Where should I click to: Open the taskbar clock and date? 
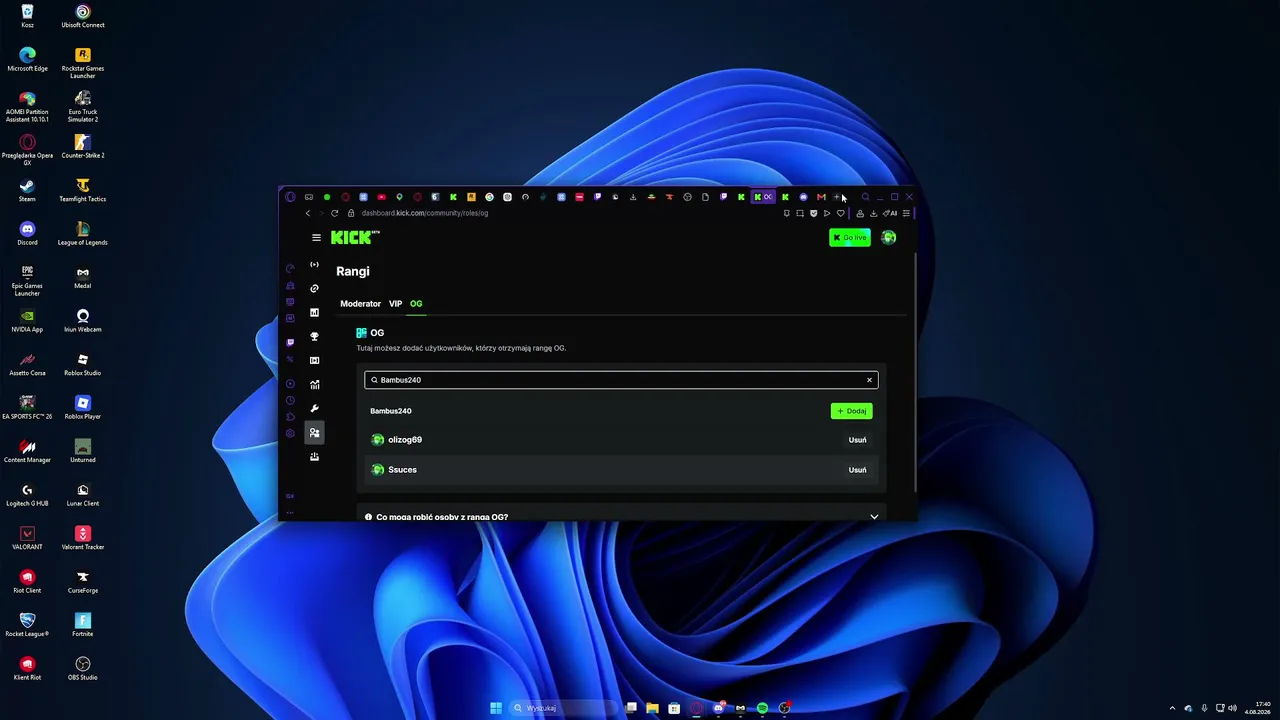click(x=1258, y=708)
